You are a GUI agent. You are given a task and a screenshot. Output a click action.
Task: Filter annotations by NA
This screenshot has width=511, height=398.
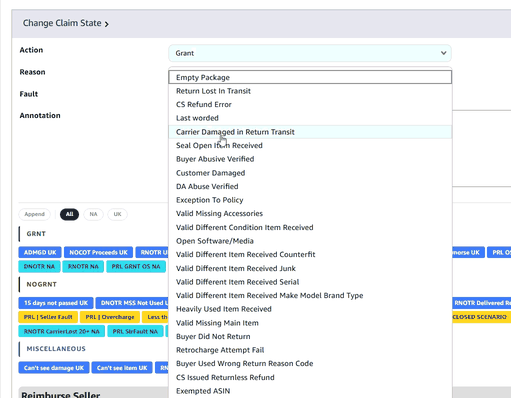(93, 214)
